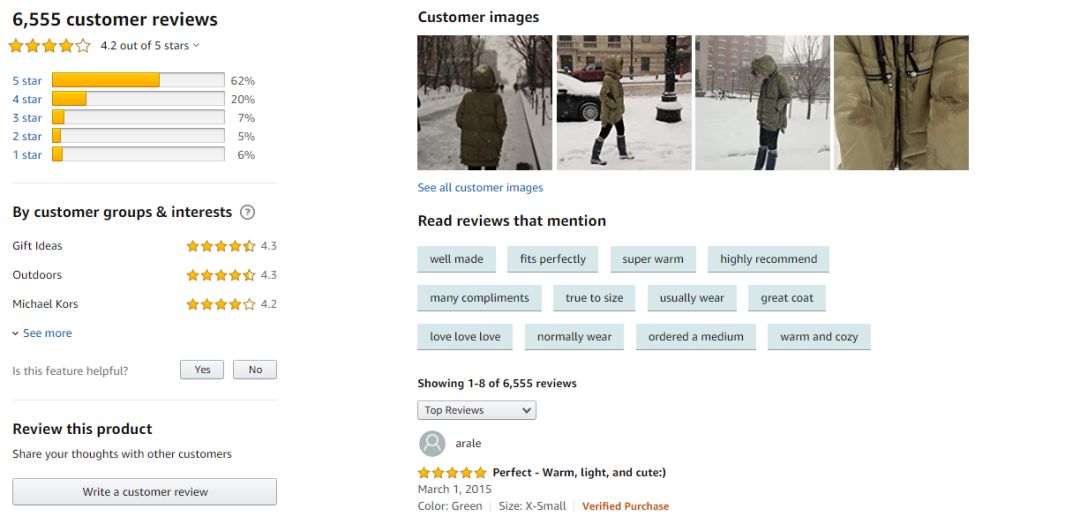Click Write a customer review button
Viewport: 1080px width, 516px height.
pos(145,492)
